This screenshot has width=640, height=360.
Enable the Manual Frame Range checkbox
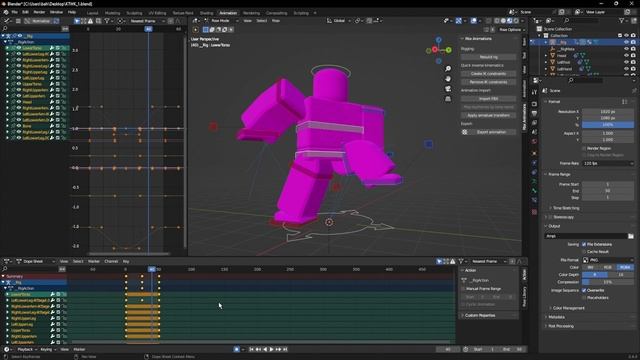tap(464, 289)
